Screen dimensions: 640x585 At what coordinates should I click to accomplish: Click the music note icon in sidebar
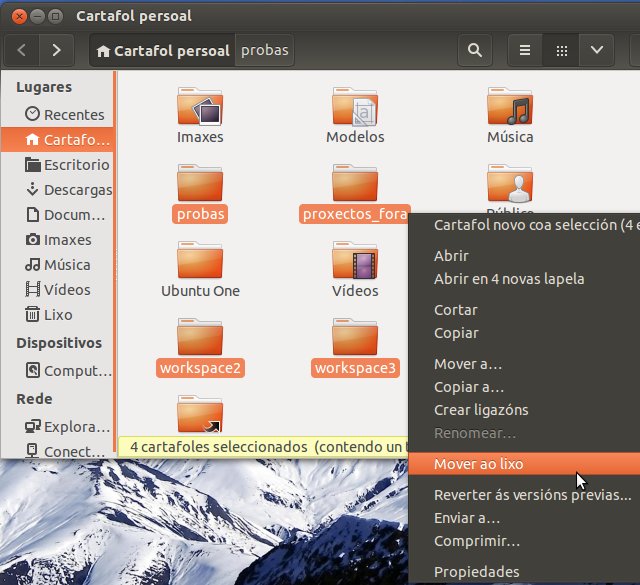(x=32, y=265)
